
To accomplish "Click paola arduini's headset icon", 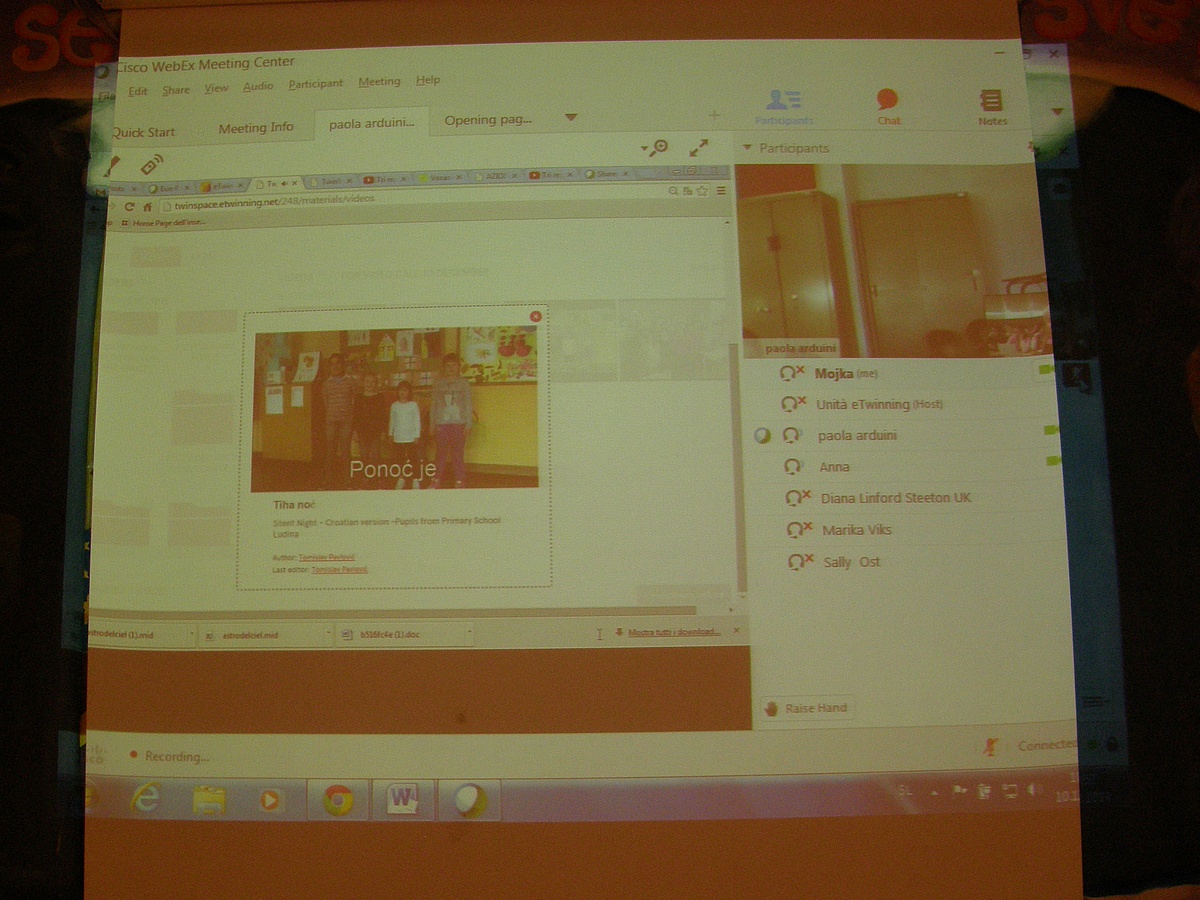I will pyautogui.click(x=793, y=435).
